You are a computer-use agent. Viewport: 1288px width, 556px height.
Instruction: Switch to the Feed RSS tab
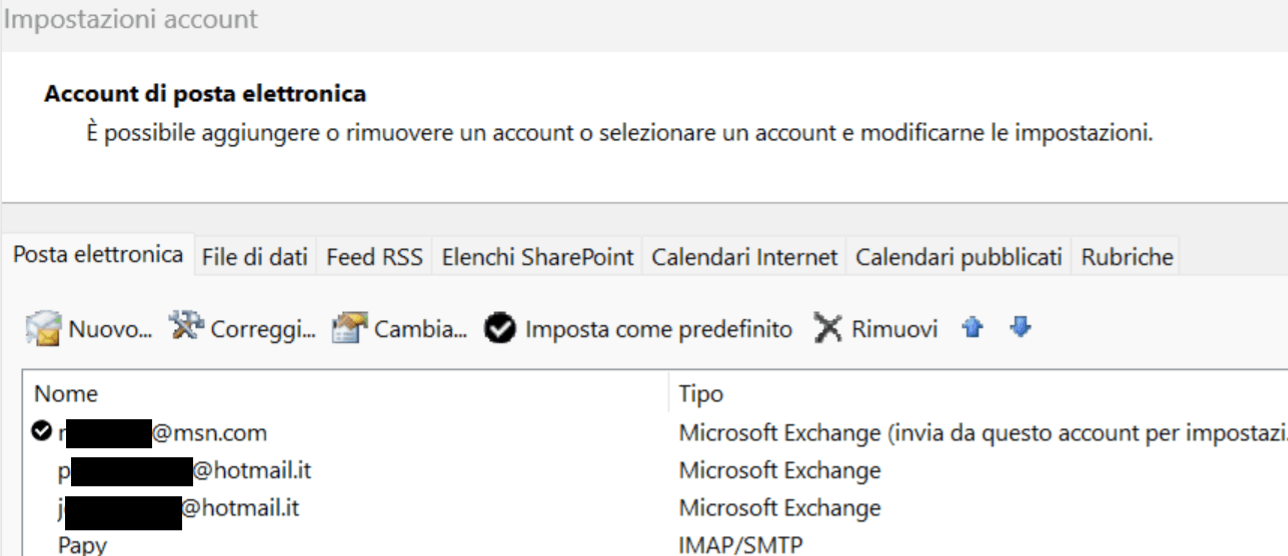[x=374, y=258]
